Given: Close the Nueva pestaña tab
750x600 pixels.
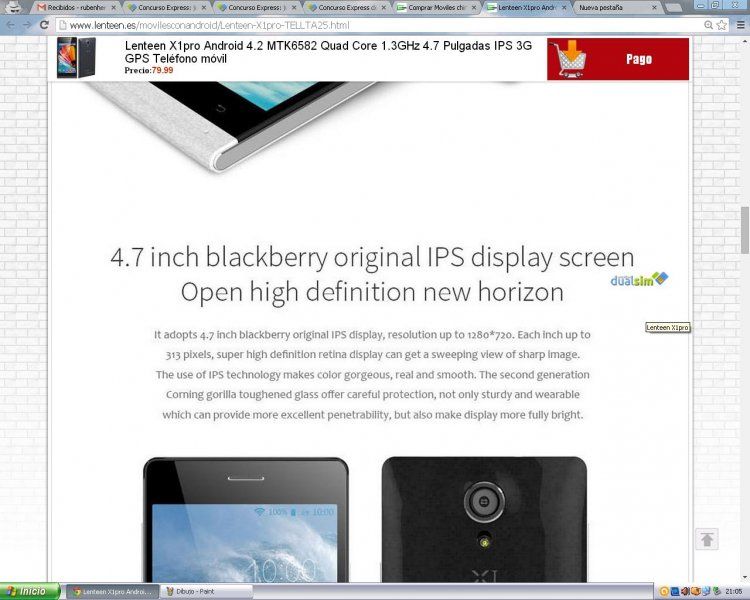Looking at the screenshot, I should (x=654, y=8).
